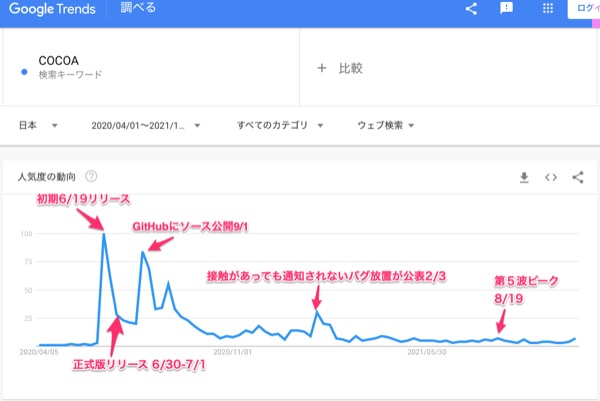The width and height of the screenshot is (600, 401).
Task: Open the Google apps grid icon
Action: [548, 8]
